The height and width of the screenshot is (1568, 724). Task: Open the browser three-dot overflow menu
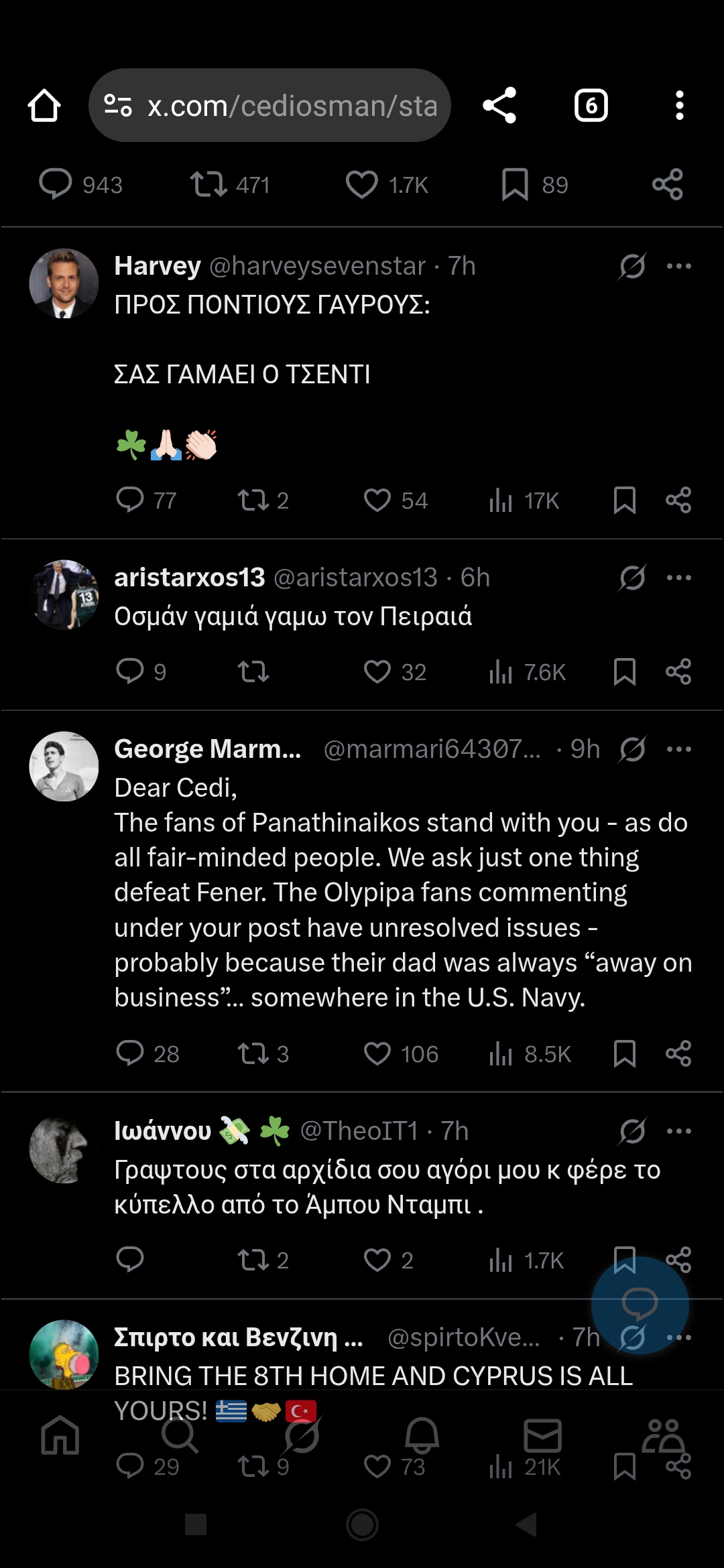679,106
